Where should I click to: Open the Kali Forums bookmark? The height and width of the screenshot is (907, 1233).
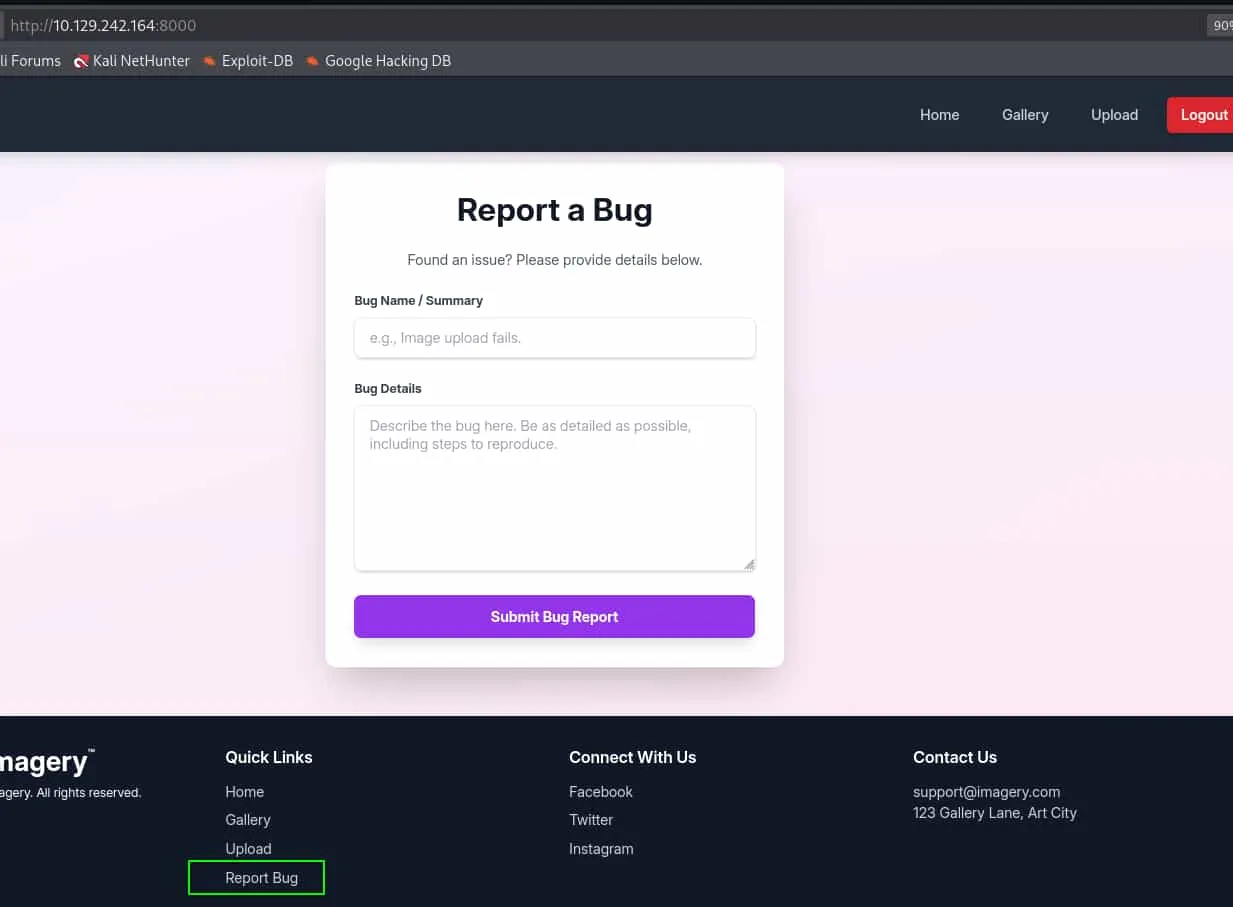[30, 61]
